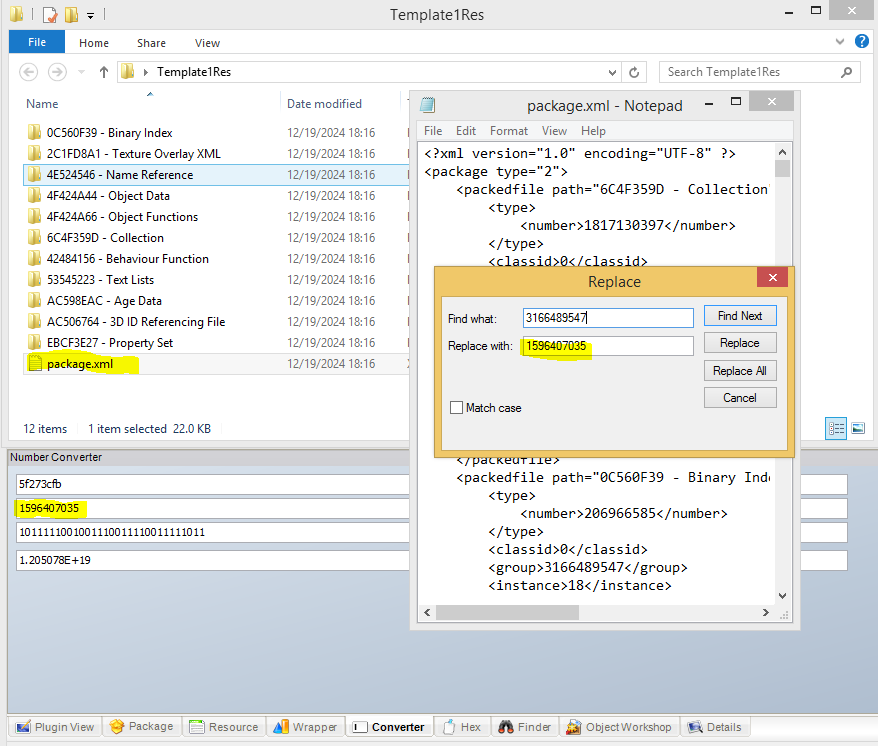The image size is (878, 746).
Task: Select the Wrapper tab
Action: pos(305,727)
